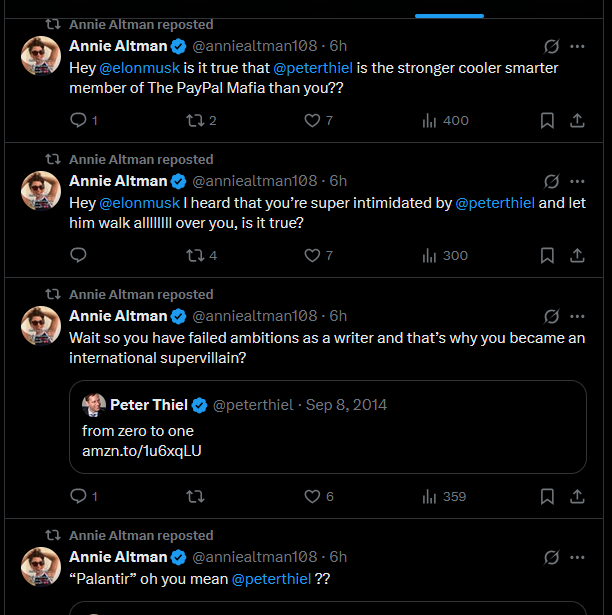Open Grok icon on intimidated tweet

[550, 181]
